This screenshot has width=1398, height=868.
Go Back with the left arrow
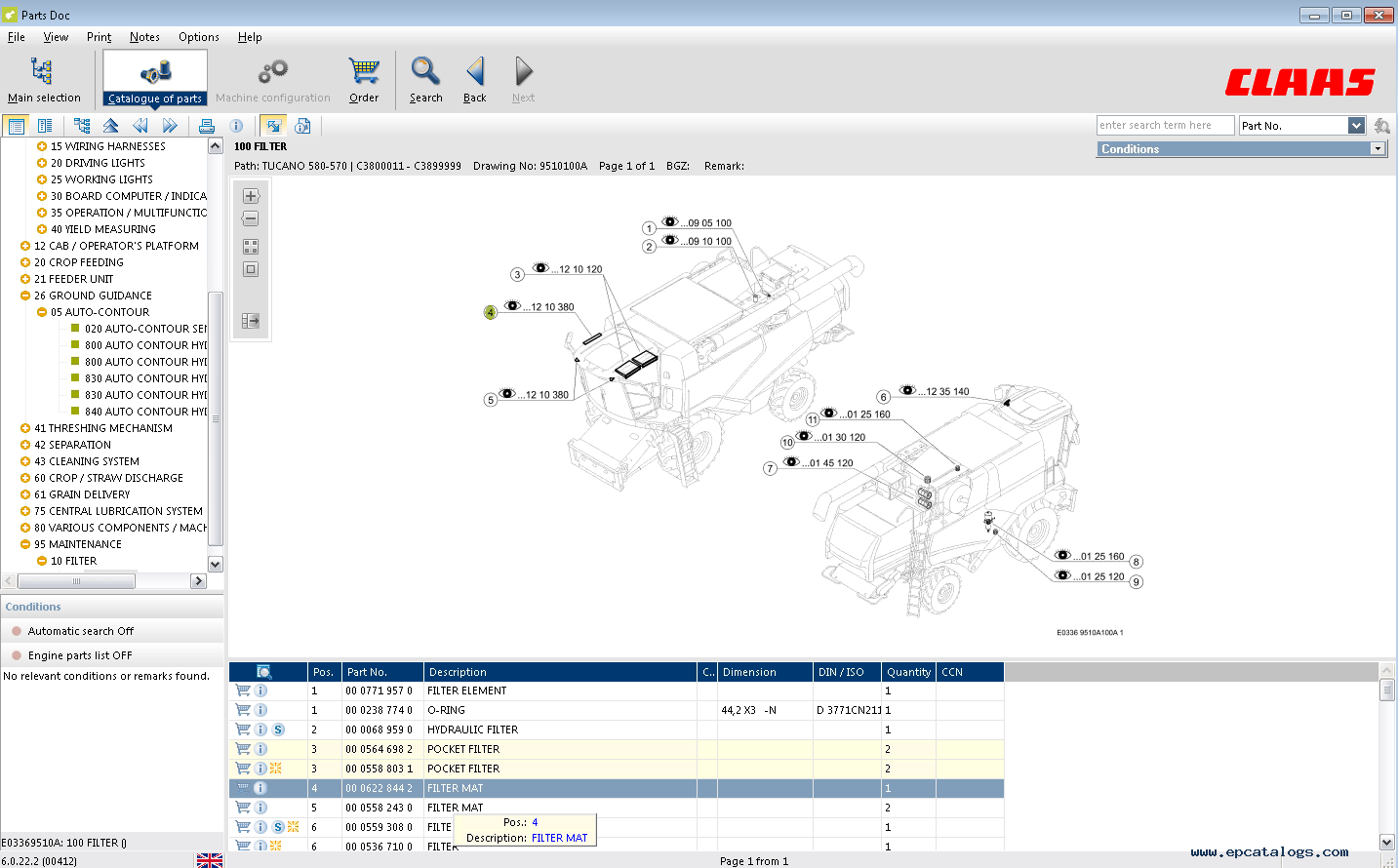point(475,79)
